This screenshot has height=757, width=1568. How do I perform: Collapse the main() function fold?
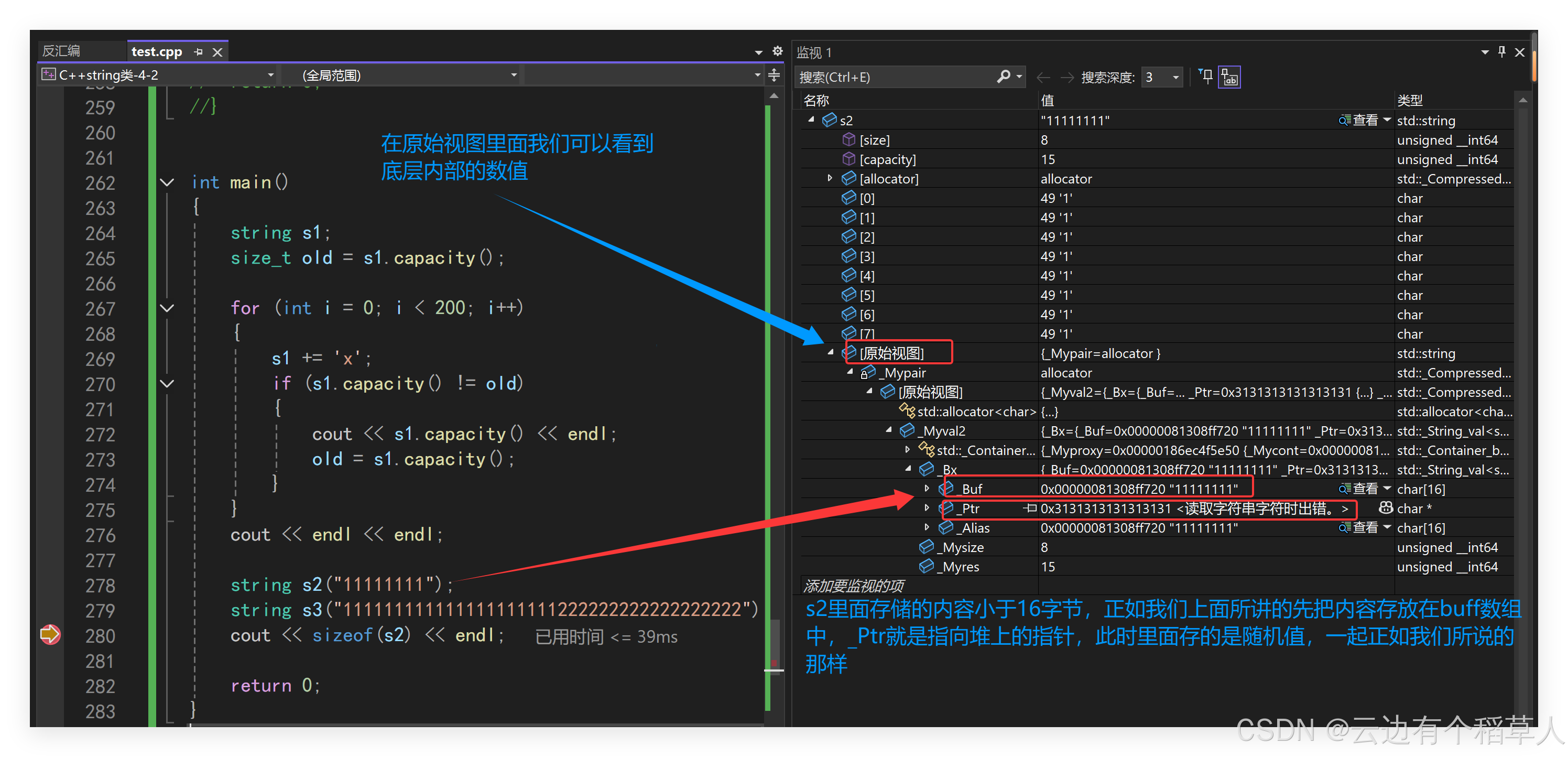point(167,182)
